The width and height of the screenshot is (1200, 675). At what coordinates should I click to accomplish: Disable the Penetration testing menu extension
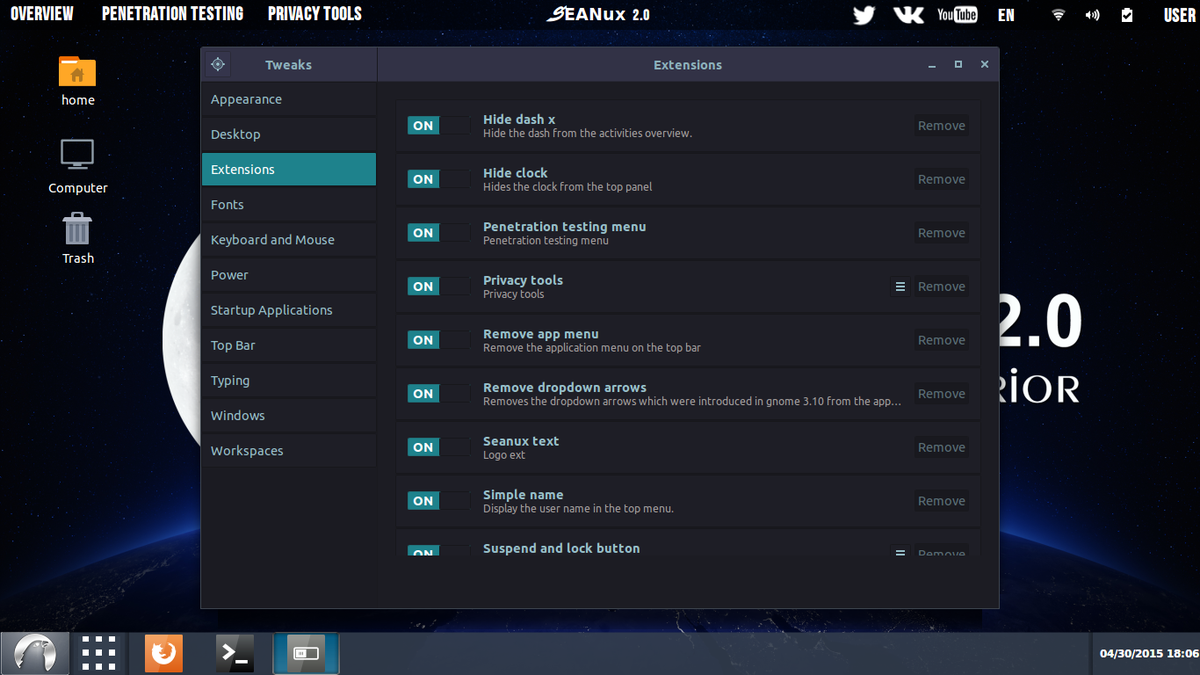pos(438,233)
